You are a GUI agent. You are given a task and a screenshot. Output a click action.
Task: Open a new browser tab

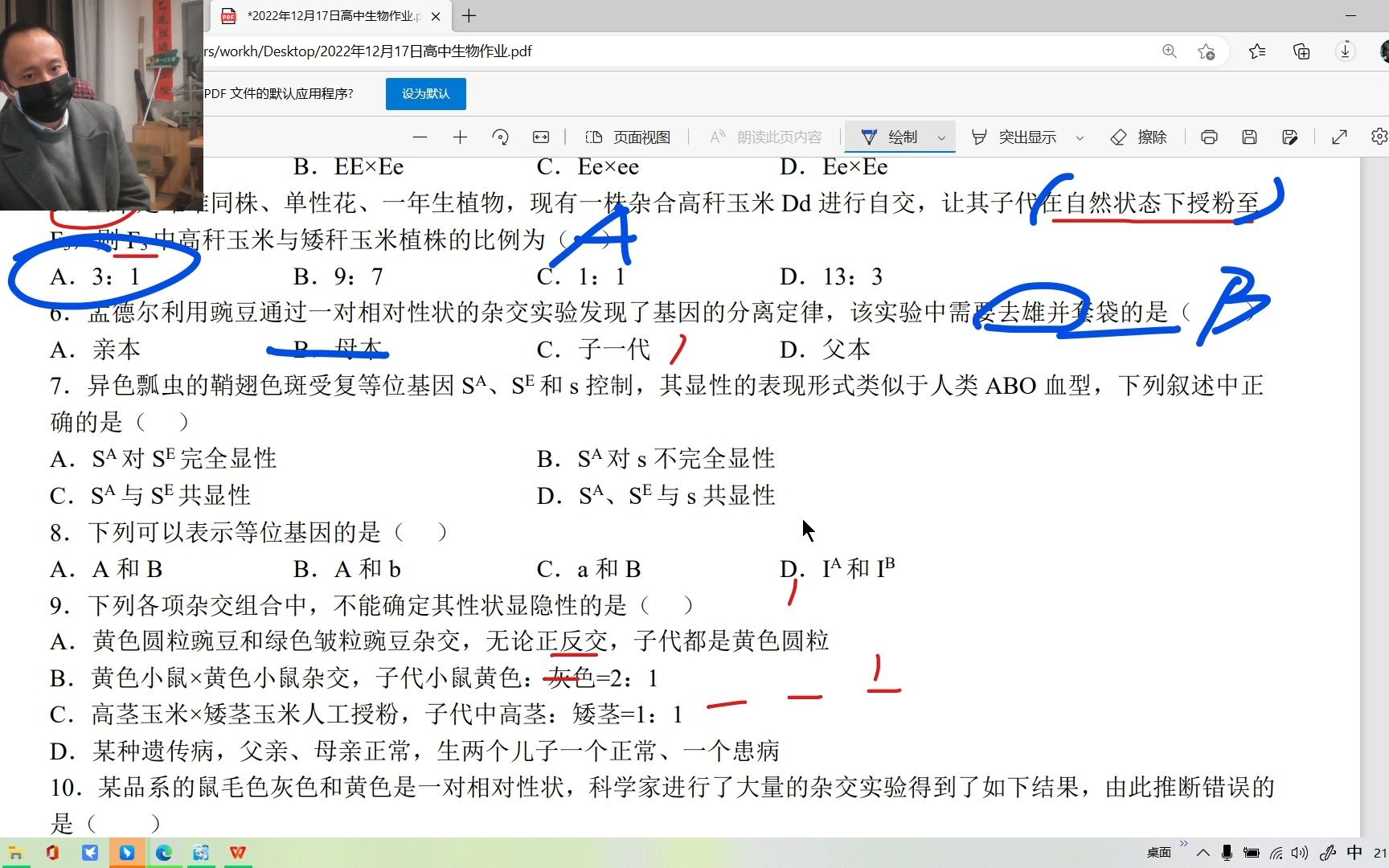click(x=469, y=16)
